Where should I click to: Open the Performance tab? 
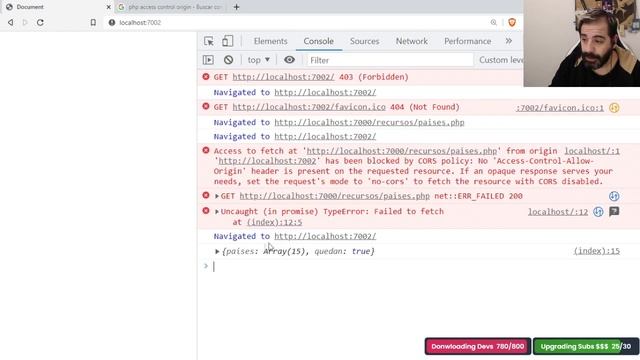point(467,41)
